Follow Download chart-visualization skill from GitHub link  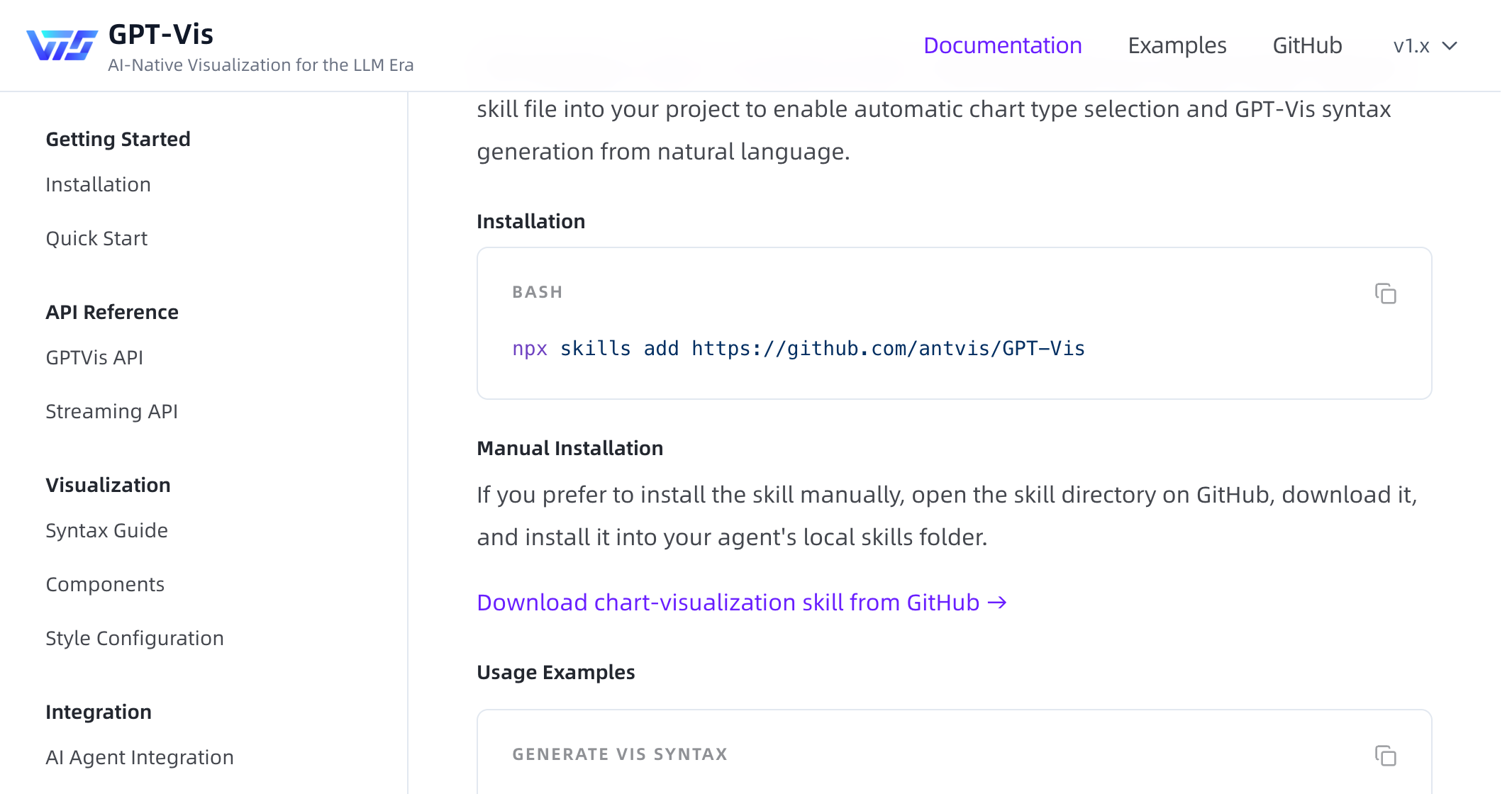point(742,603)
